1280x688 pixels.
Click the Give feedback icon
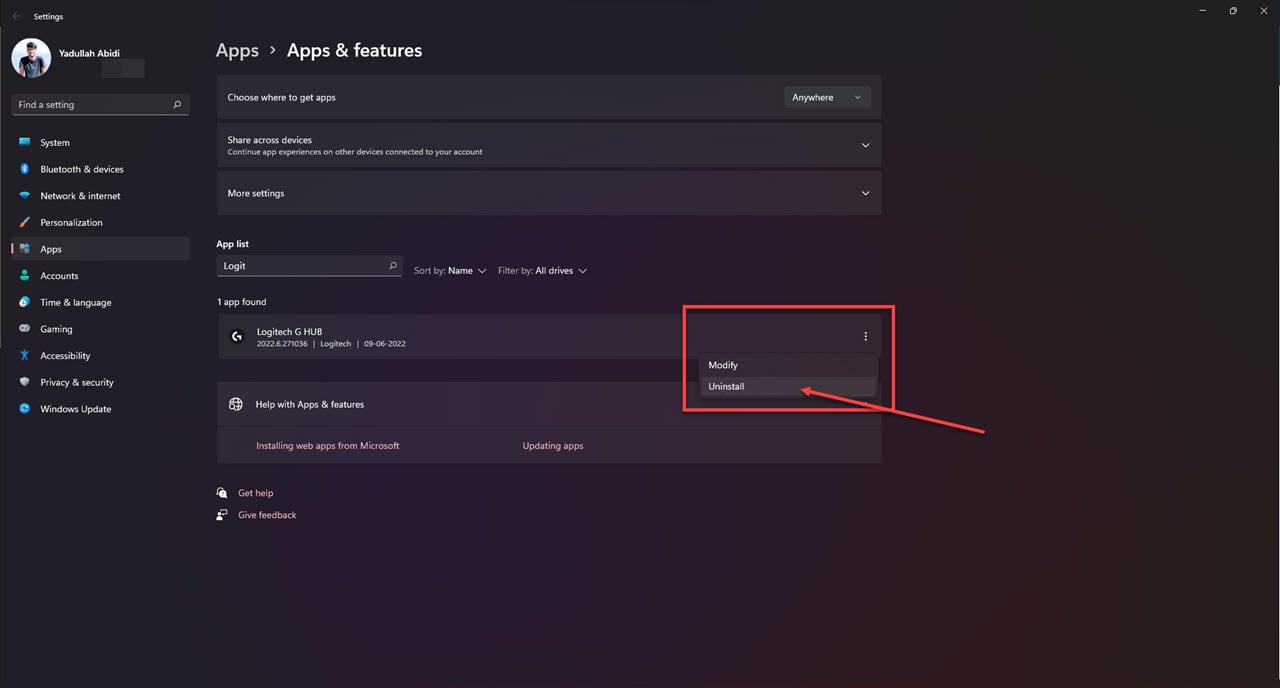coord(222,515)
